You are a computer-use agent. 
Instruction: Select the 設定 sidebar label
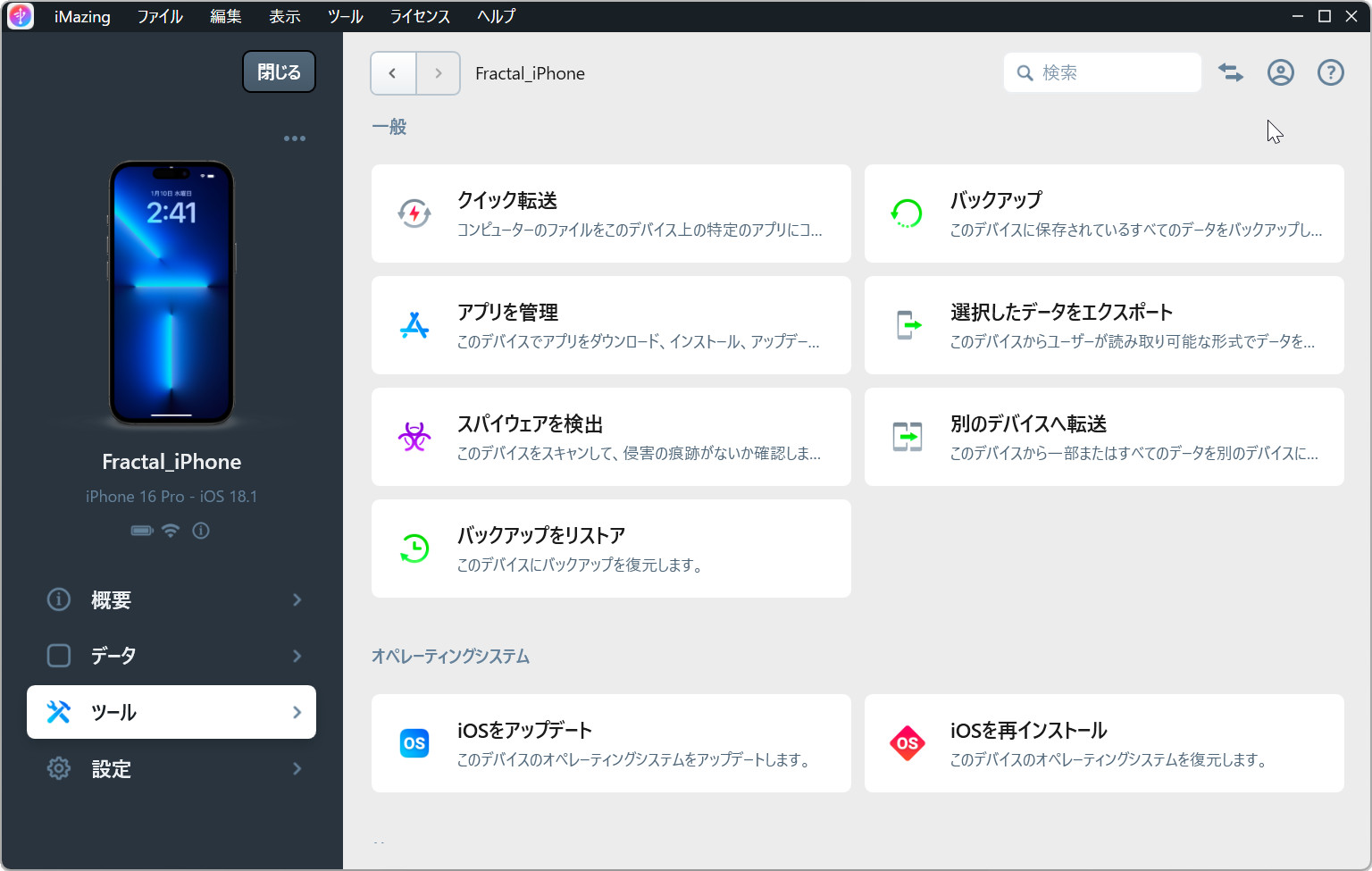pyautogui.click(x=112, y=768)
